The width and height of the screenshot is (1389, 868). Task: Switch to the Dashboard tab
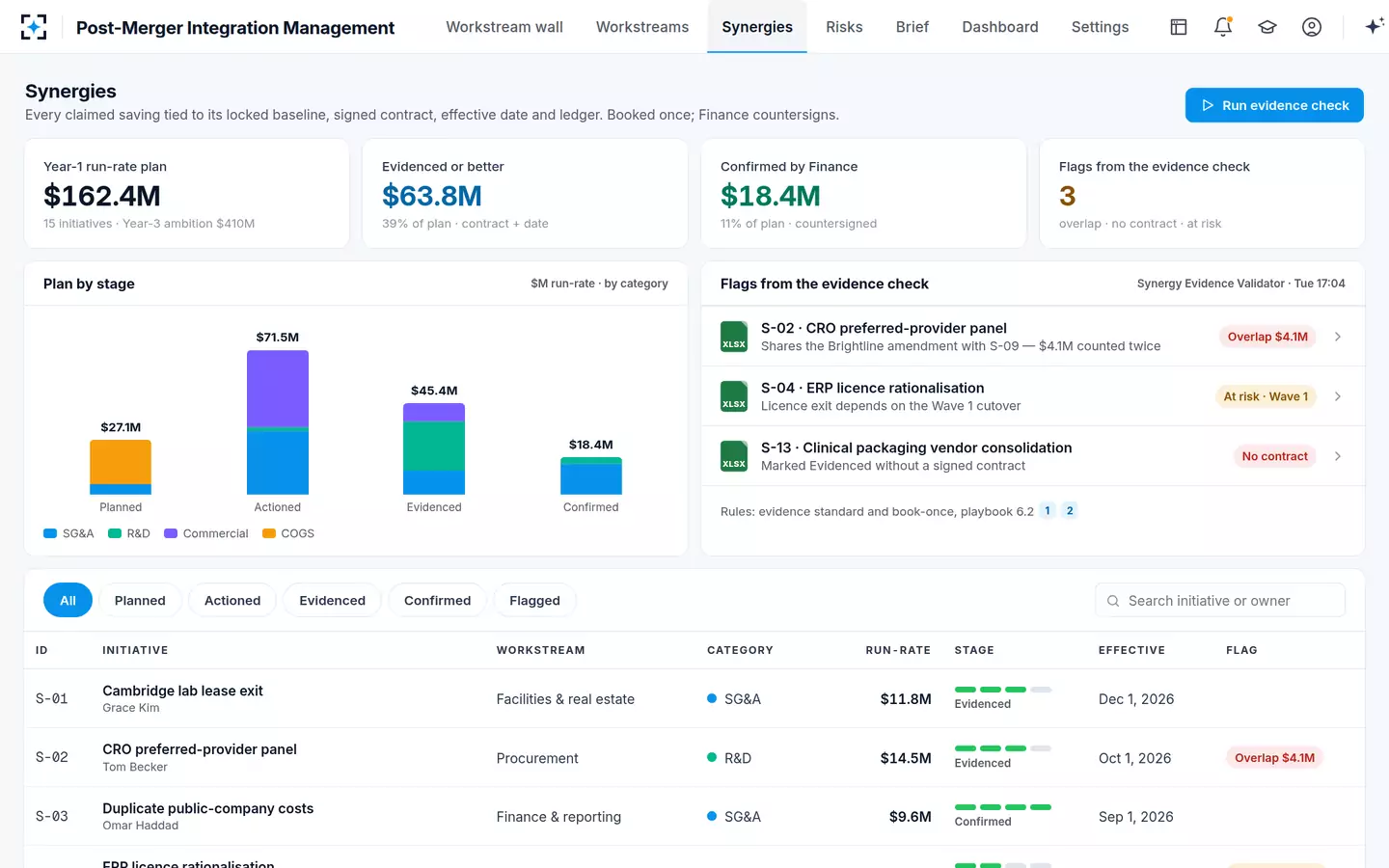coord(1000,27)
